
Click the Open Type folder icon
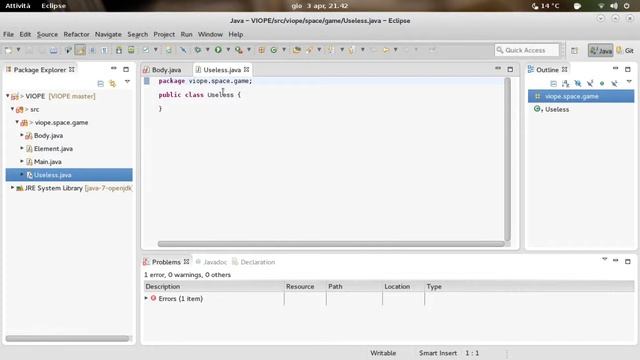click(x=297, y=50)
